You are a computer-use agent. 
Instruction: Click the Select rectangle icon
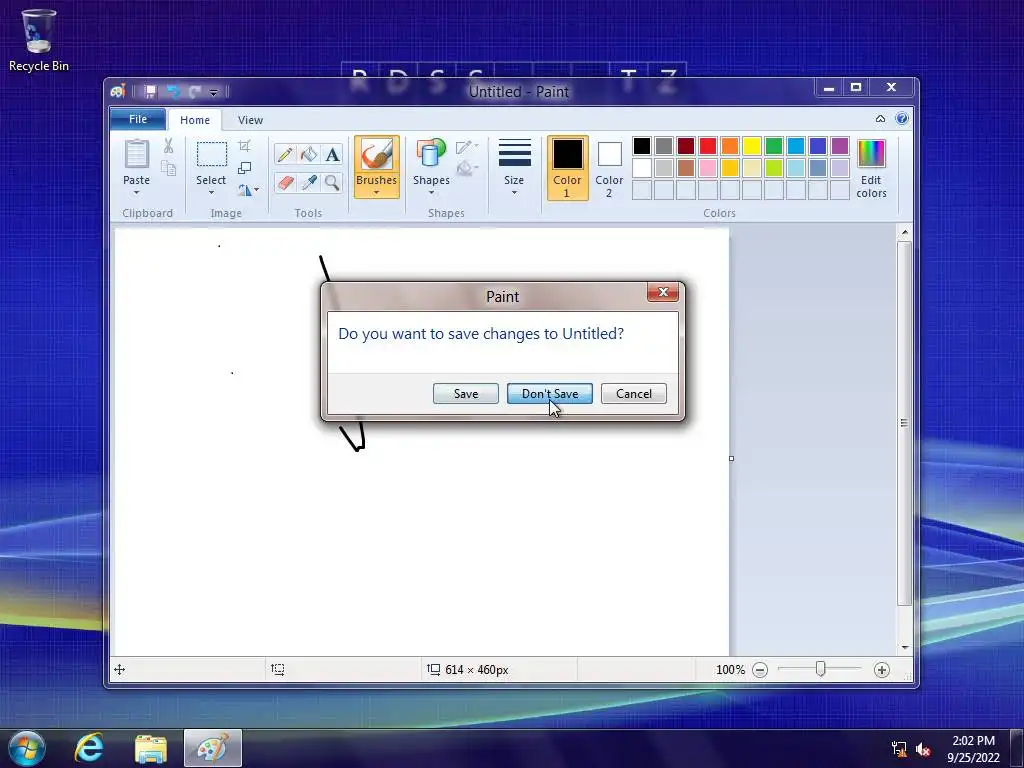coord(212,155)
